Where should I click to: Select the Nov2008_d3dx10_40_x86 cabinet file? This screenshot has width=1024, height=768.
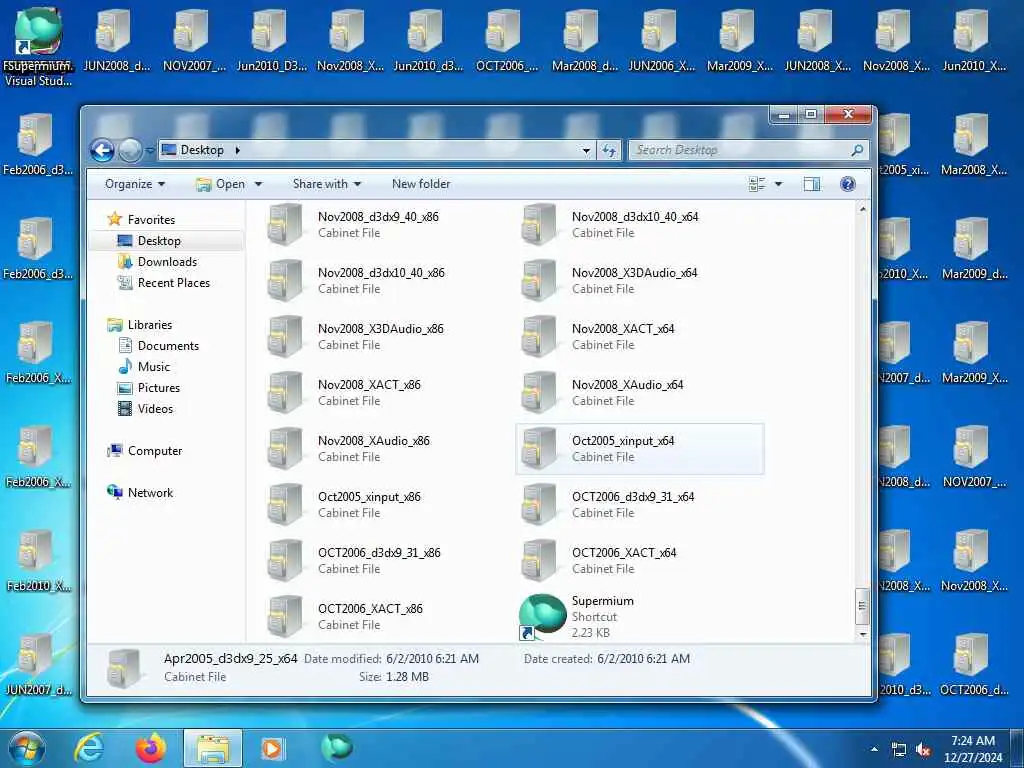point(385,281)
